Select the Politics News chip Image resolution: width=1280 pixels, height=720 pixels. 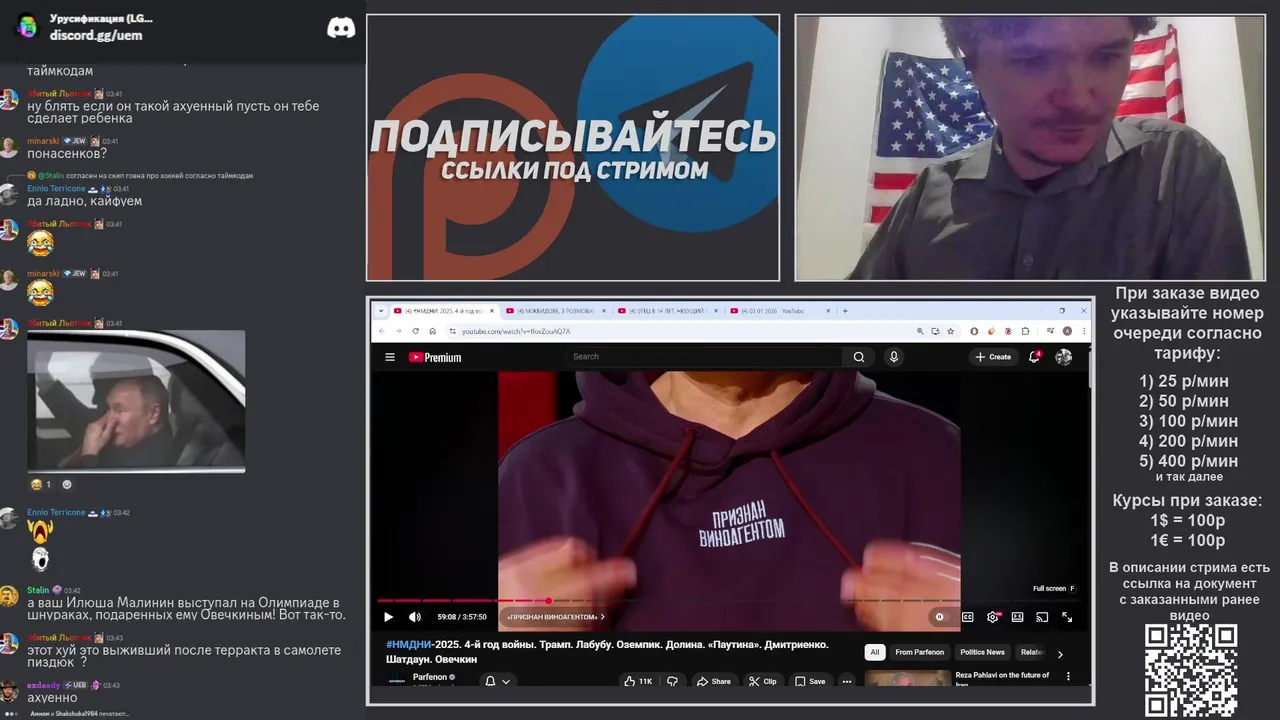tap(982, 652)
